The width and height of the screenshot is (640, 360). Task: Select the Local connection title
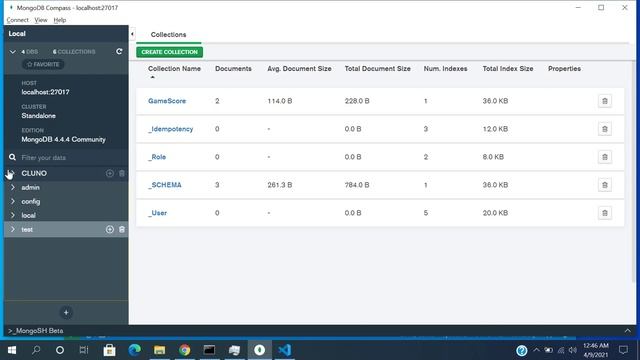17,33
